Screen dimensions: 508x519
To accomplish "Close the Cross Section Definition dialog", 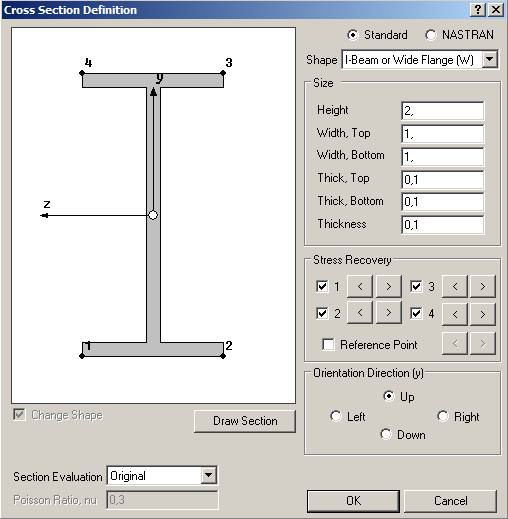I will click(x=496, y=10).
